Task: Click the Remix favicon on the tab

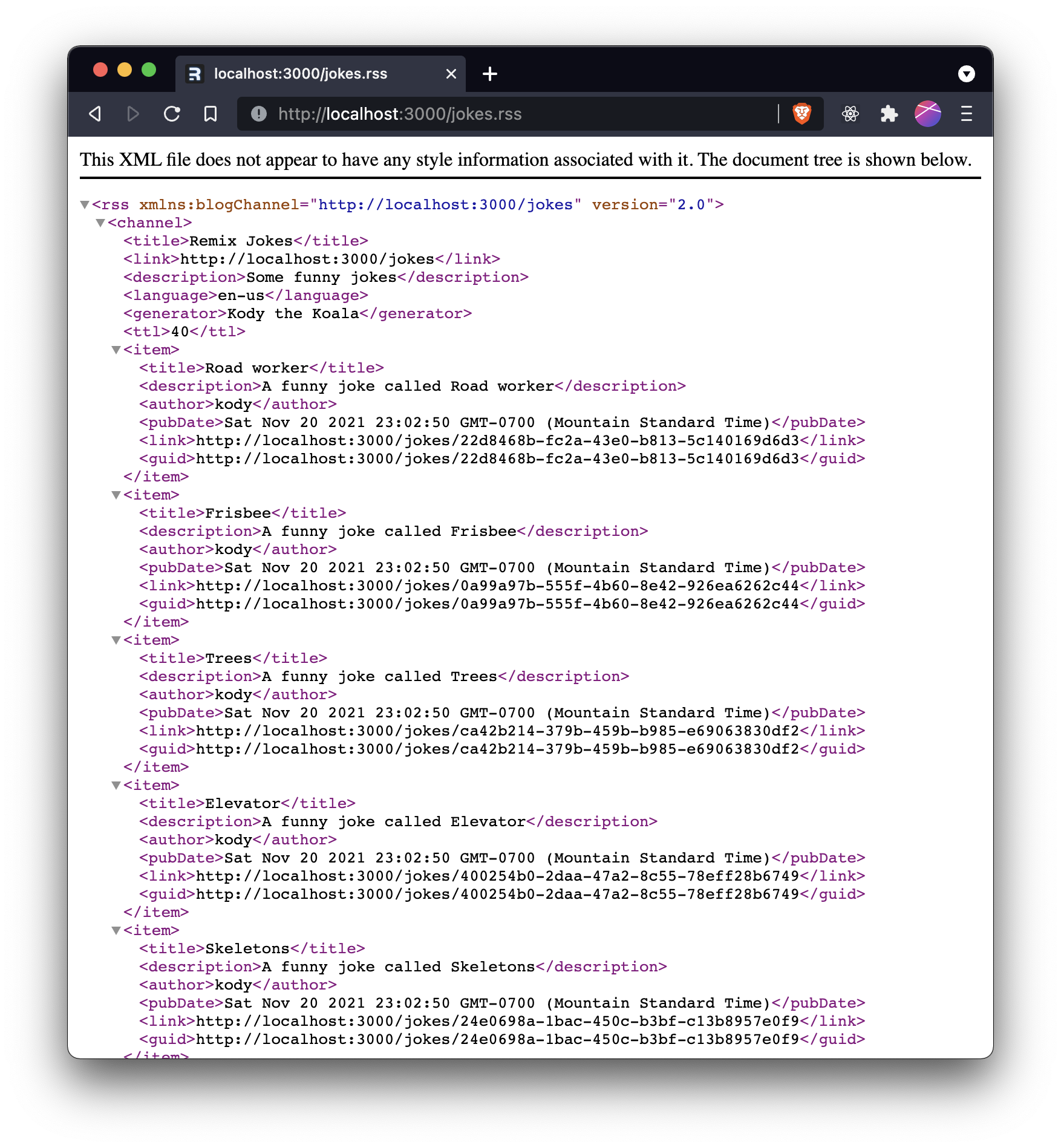Action: [x=195, y=74]
